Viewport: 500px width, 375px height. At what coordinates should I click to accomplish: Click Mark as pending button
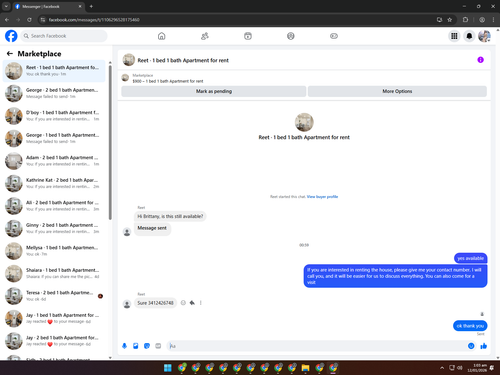click(214, 91)
